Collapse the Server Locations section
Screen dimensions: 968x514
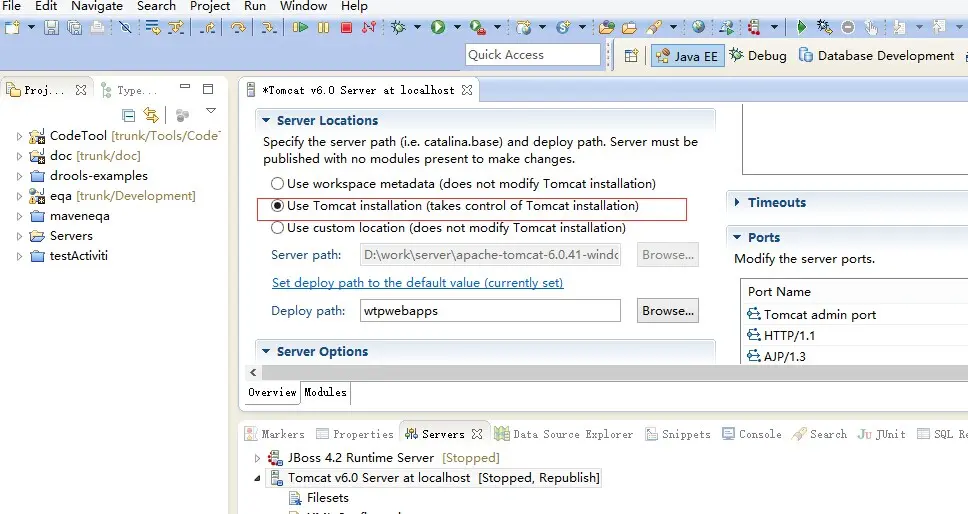[x=266, y=120]
